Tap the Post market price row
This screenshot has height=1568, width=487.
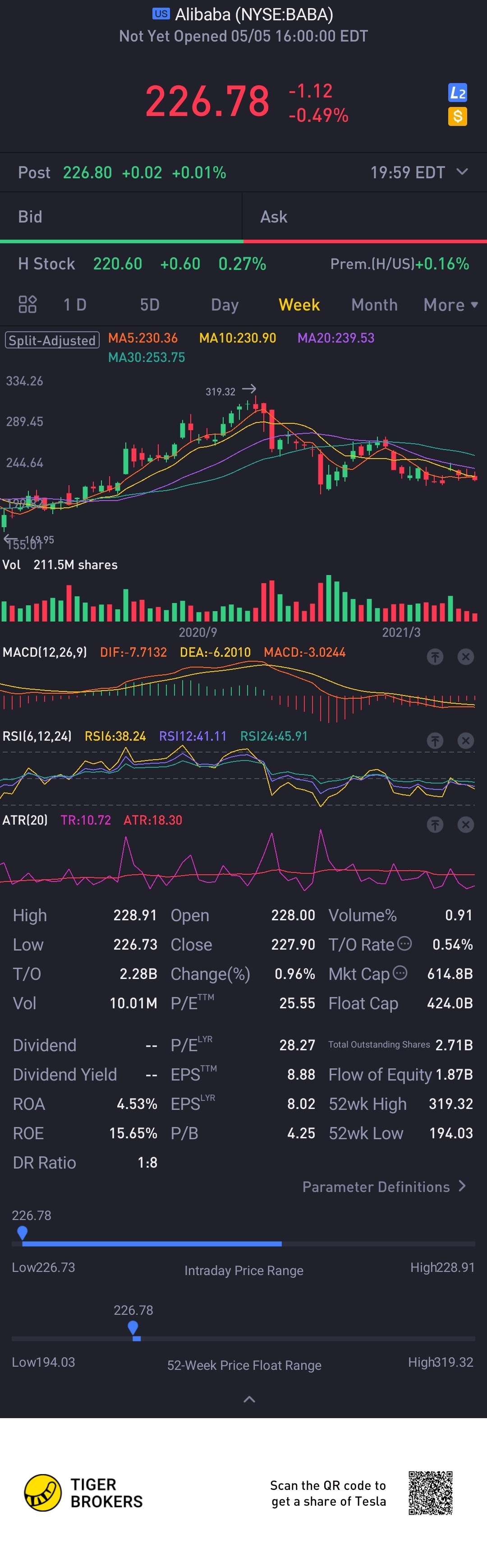pos(243,172)
